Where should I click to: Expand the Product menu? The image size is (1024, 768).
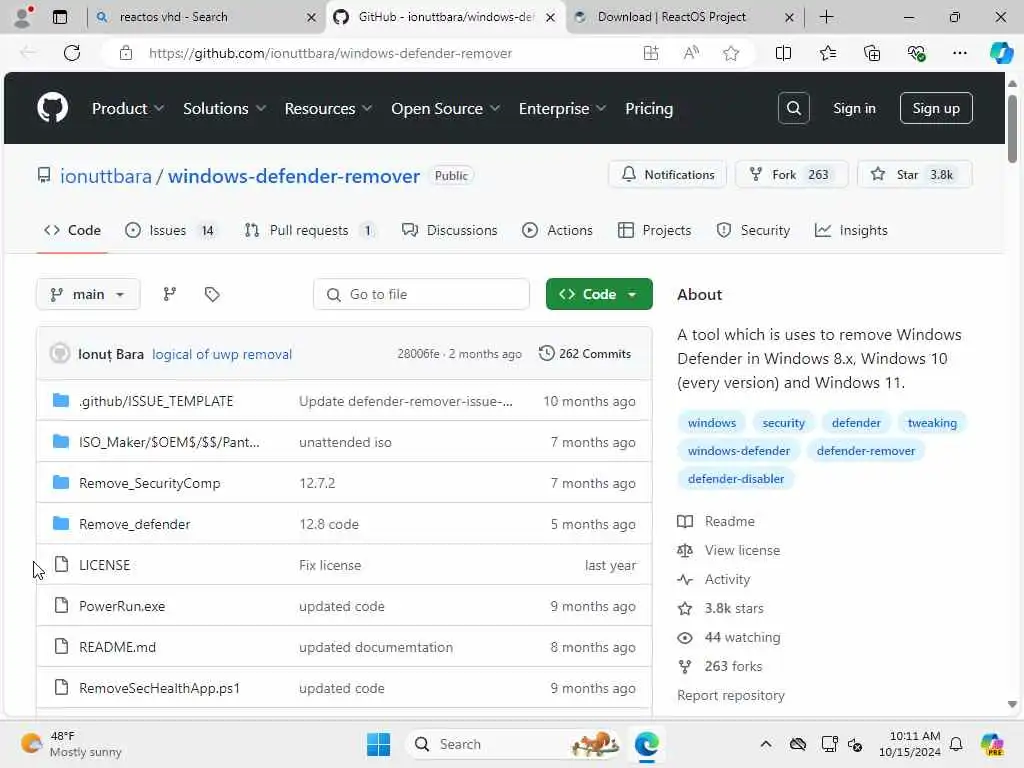click(127, 108)
